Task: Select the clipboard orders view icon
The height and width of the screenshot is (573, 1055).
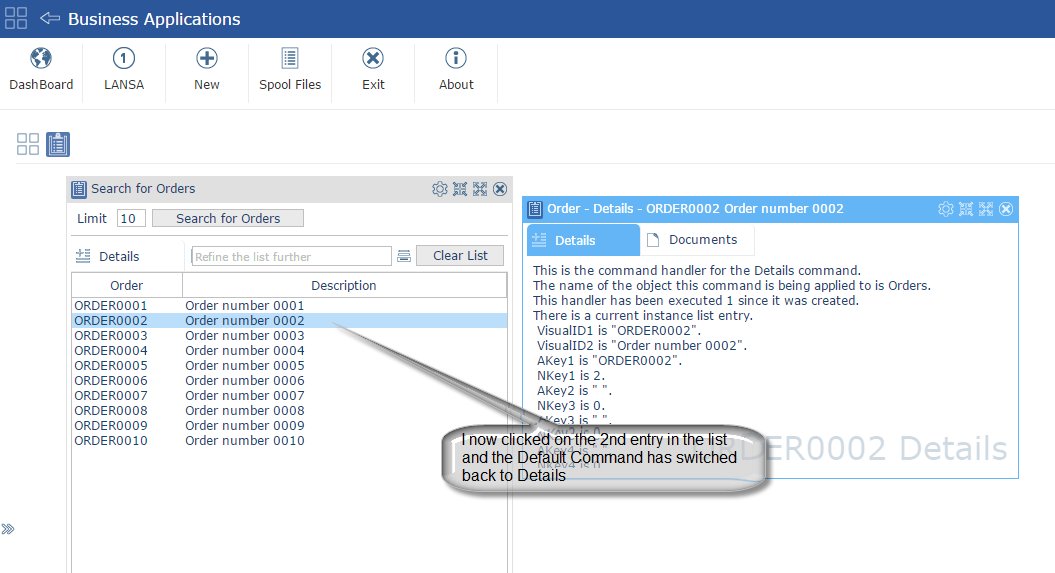Action: point(58,144)
